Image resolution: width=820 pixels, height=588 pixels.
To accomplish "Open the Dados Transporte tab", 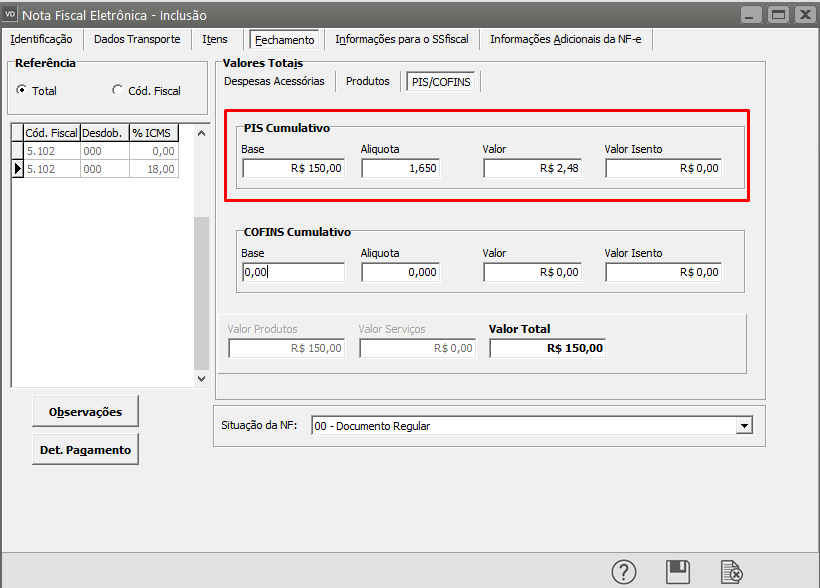I will tap(137, 39).
